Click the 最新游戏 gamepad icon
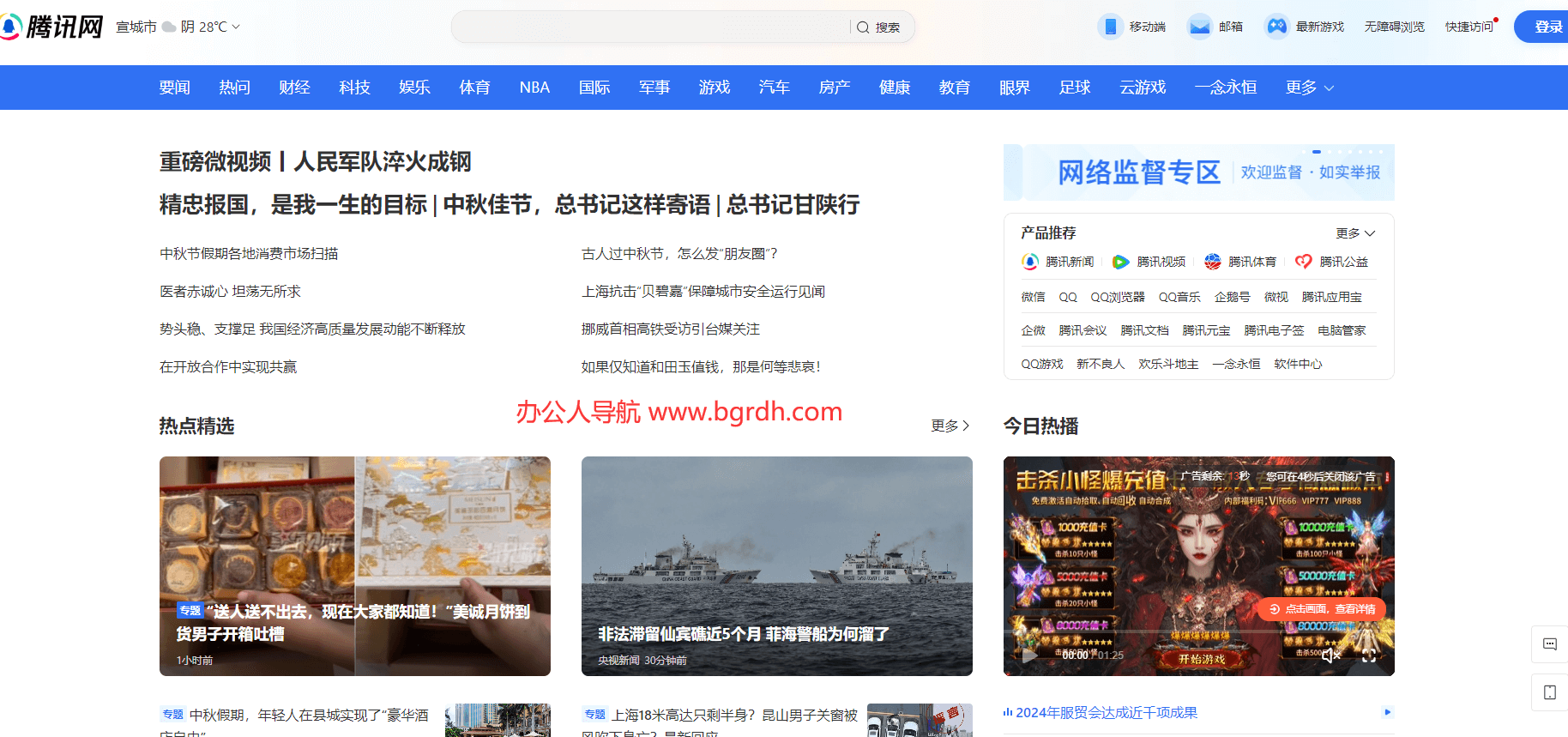The width and height of the screenshot is (1568, 737). (1276, 27)
